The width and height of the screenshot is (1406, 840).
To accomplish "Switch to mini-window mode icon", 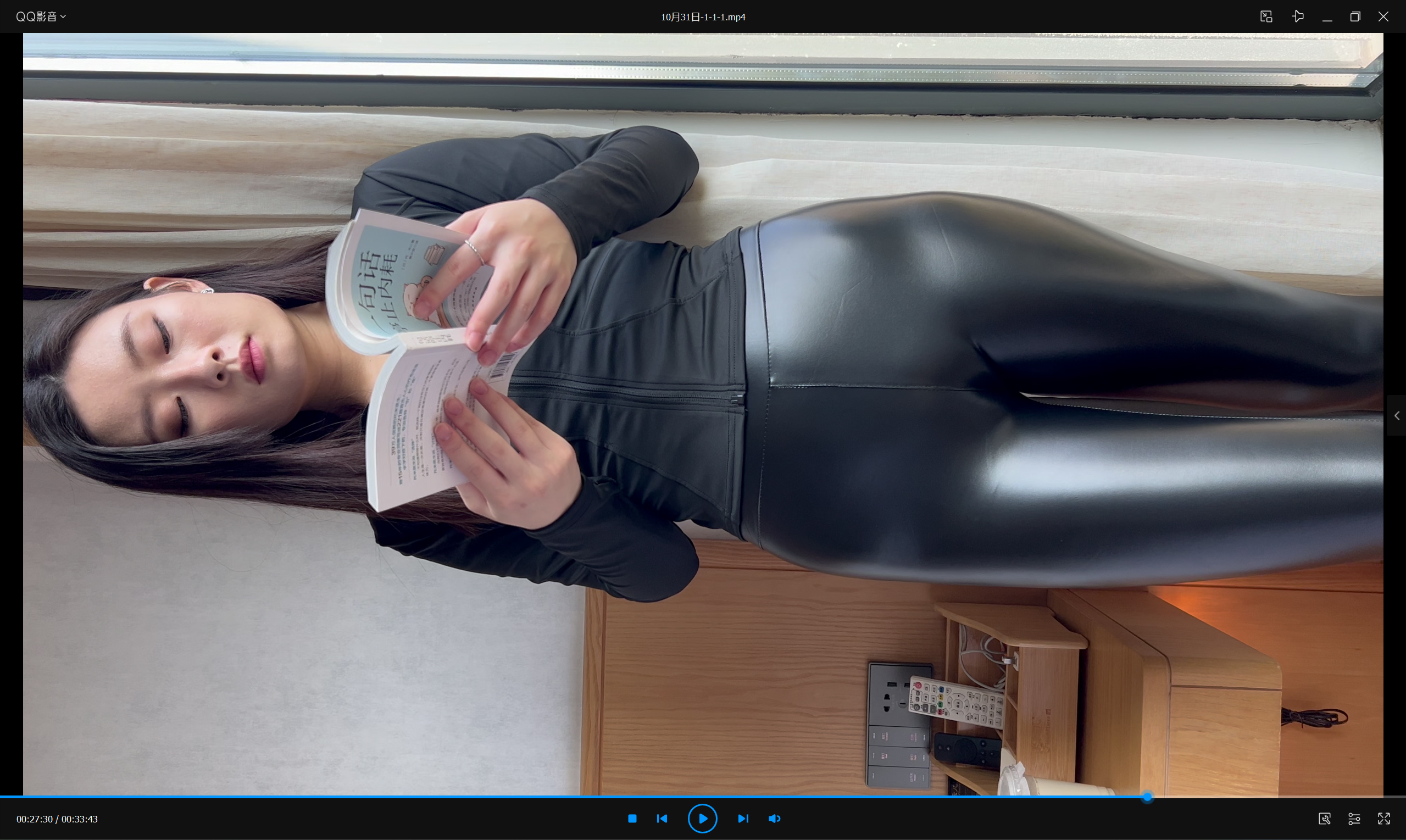I will 1266,16.
